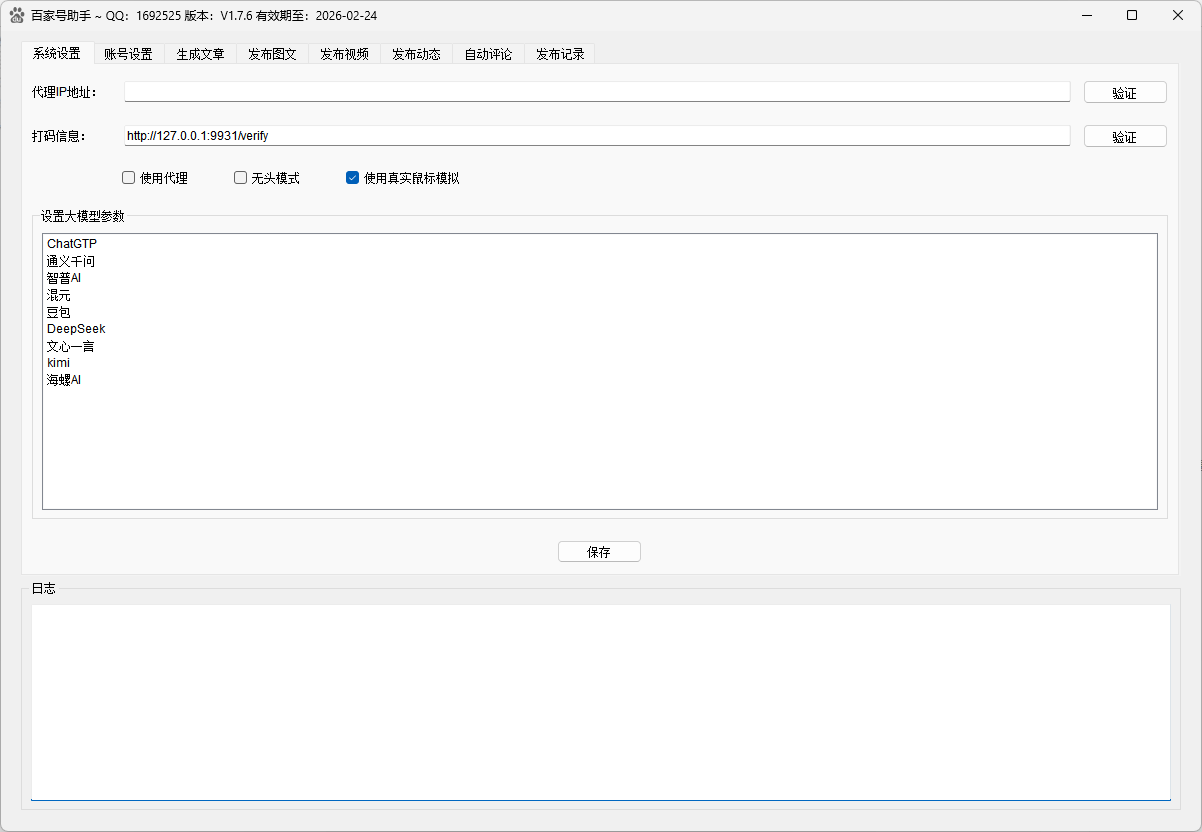Open the 生成文章 tab

[x=200, y=54]
